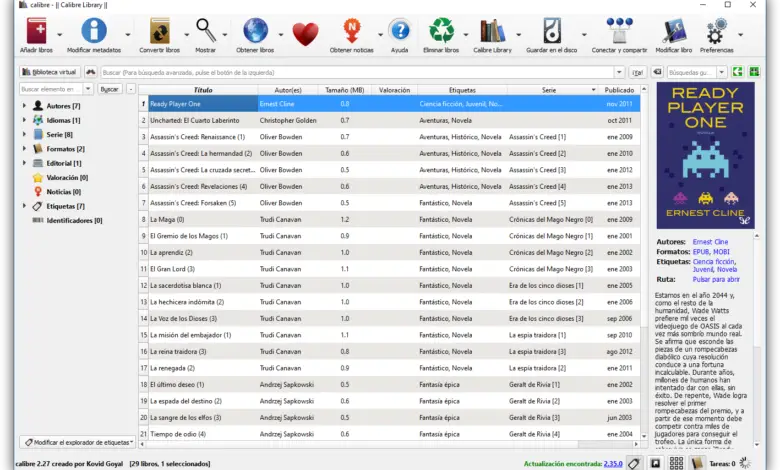Click the Convertir libros icon

(x=160, y=31)
